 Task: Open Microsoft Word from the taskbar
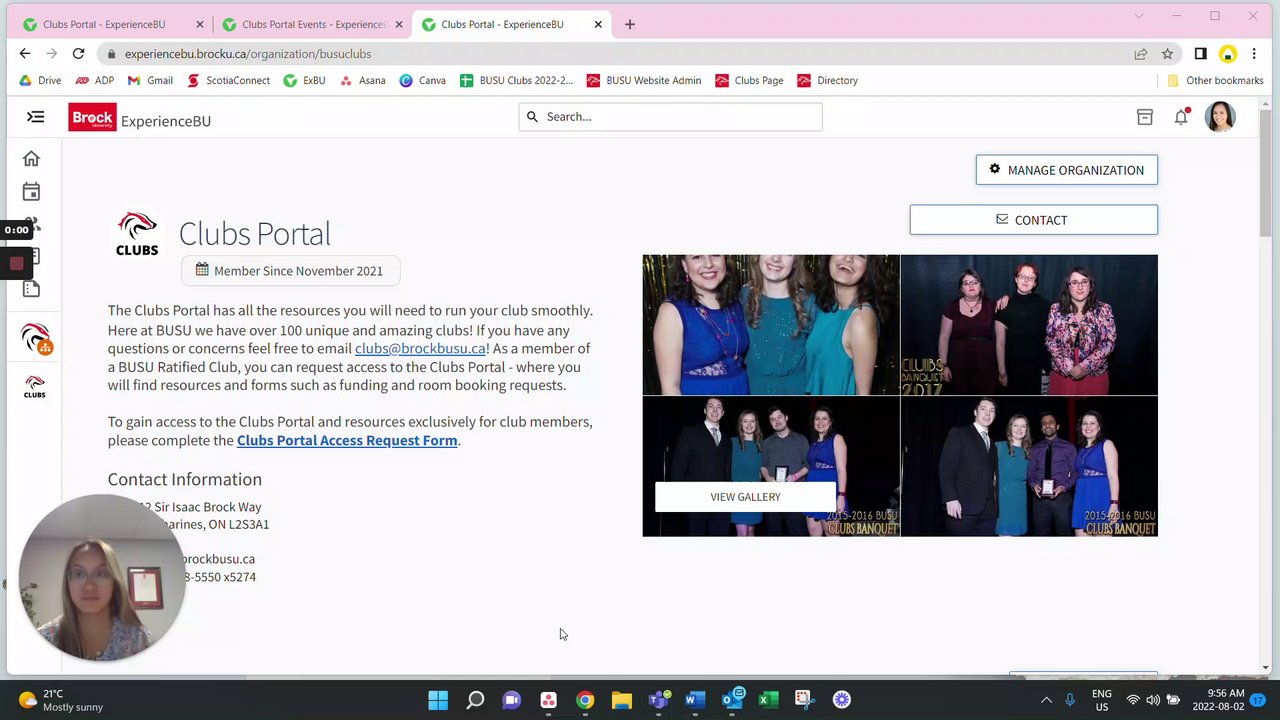[695, 700]
